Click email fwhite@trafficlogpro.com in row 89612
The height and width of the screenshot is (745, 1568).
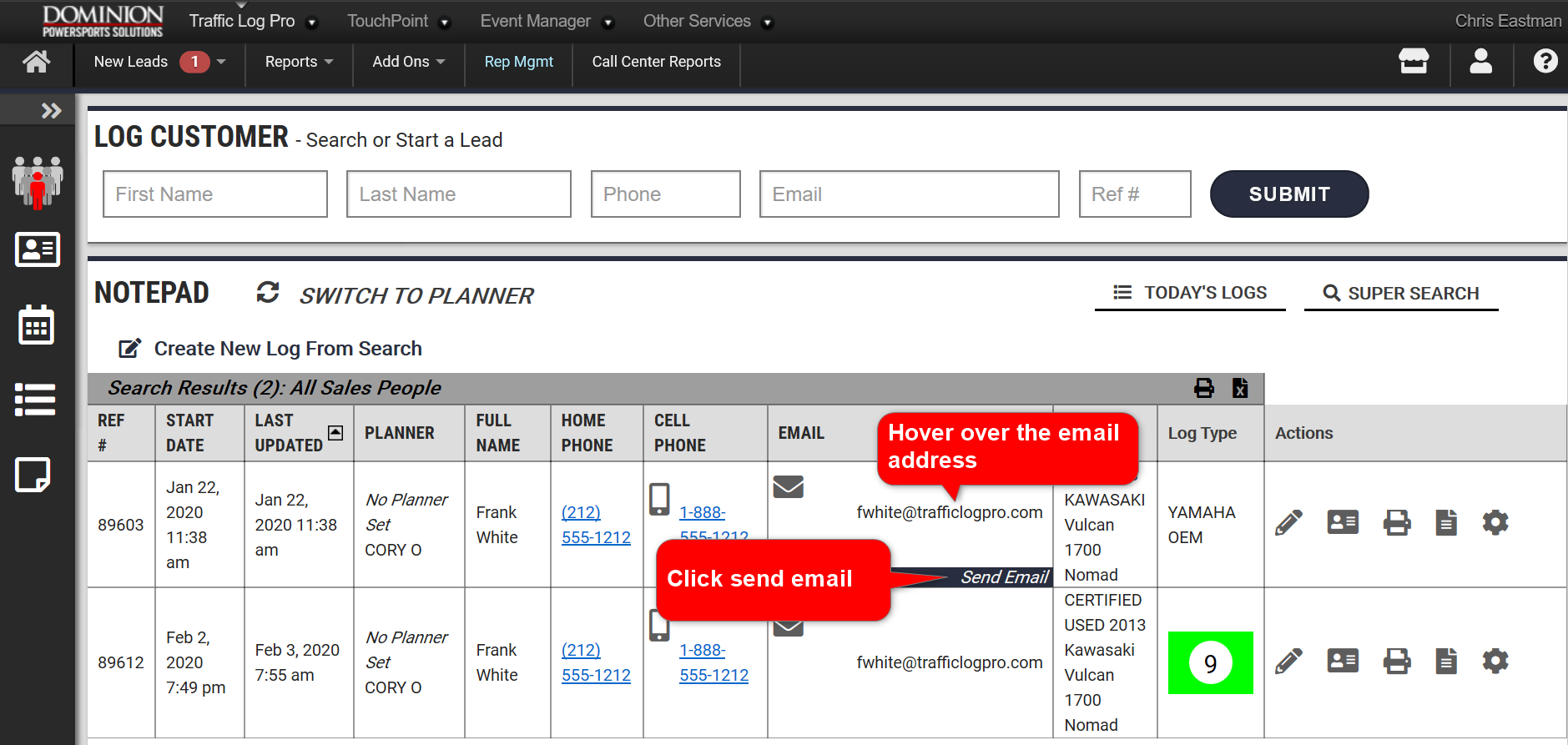pos(950,662)
